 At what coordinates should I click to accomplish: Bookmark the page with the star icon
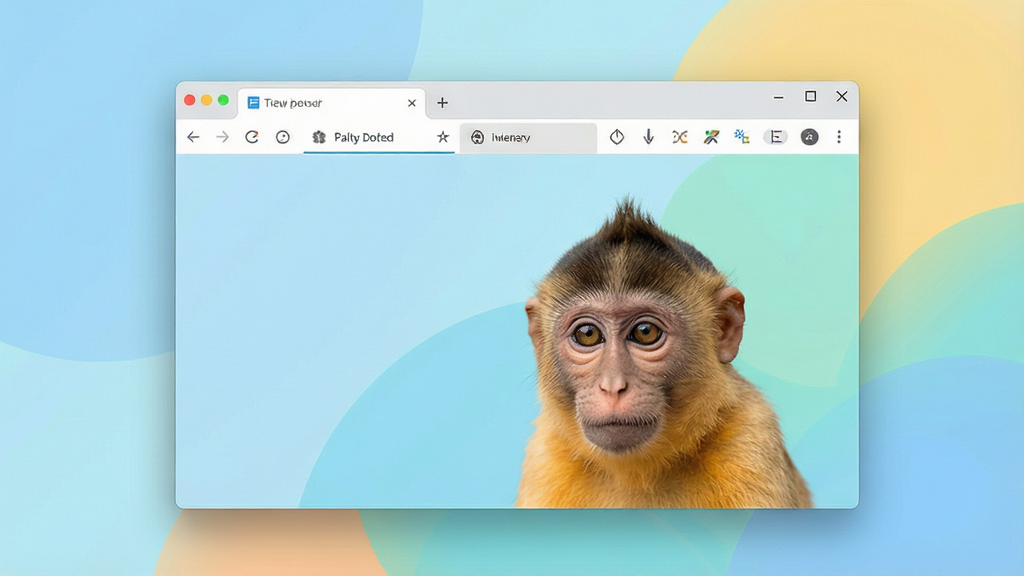click(443, 137)
